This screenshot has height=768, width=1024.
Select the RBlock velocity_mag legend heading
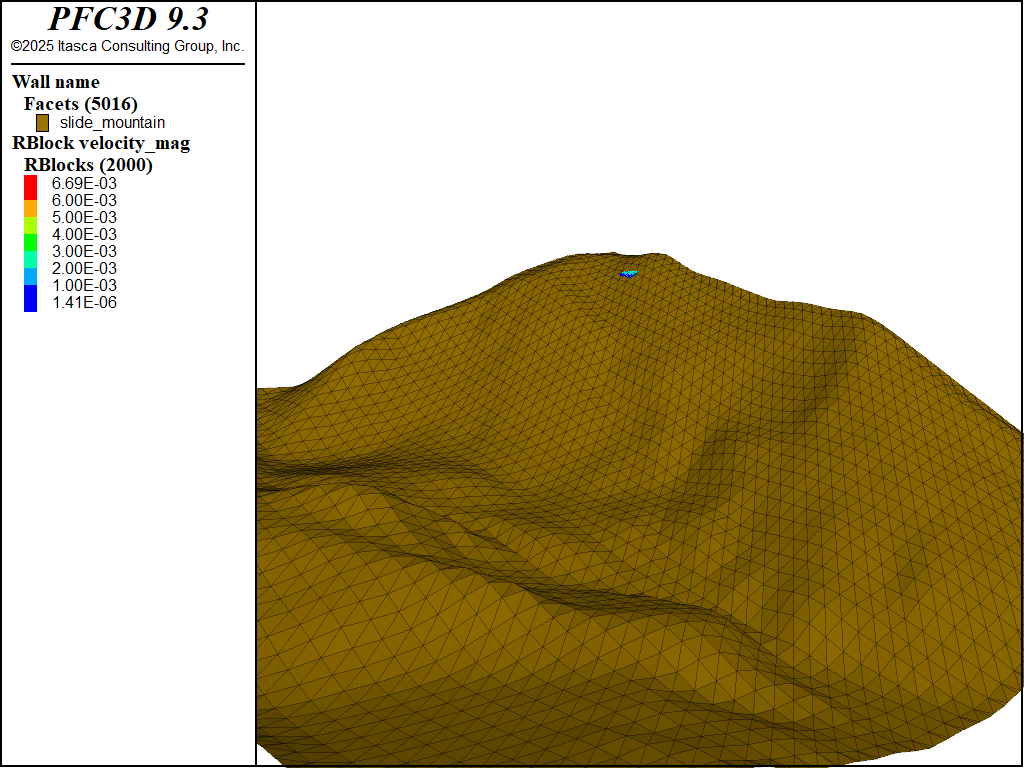[x=101, y=143]
